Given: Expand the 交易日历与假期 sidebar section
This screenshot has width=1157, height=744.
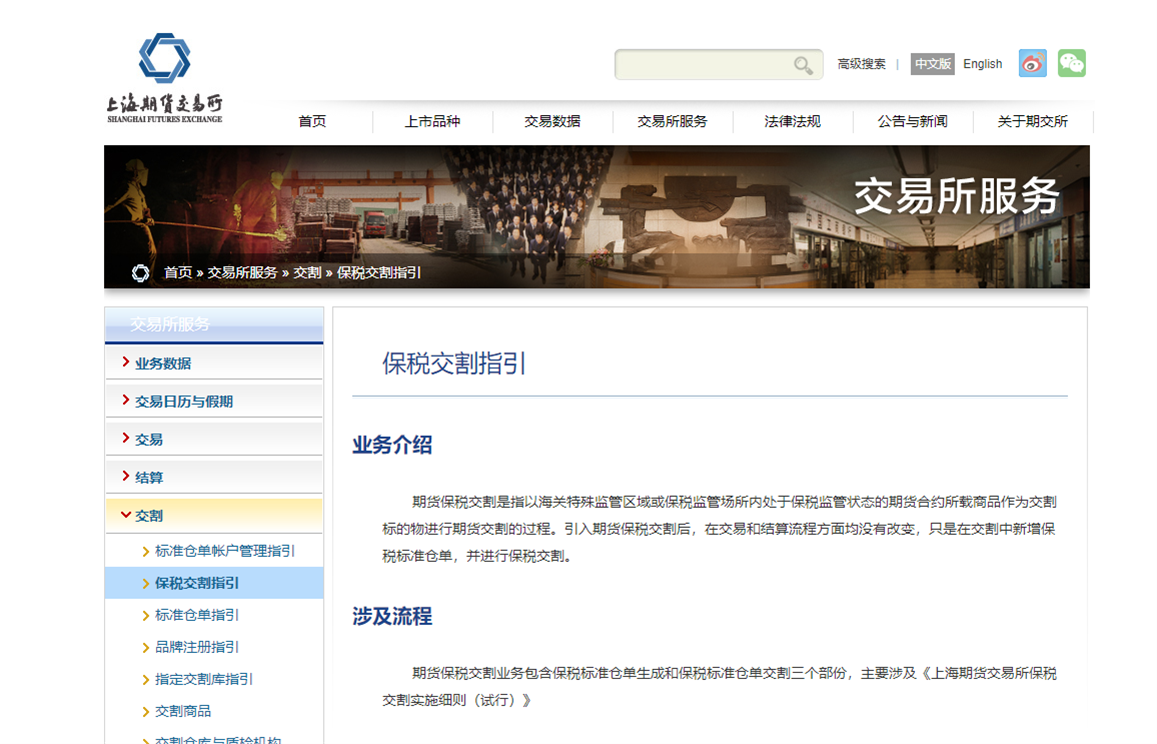Looking at the screenshot, I should [x=214, y=401].
